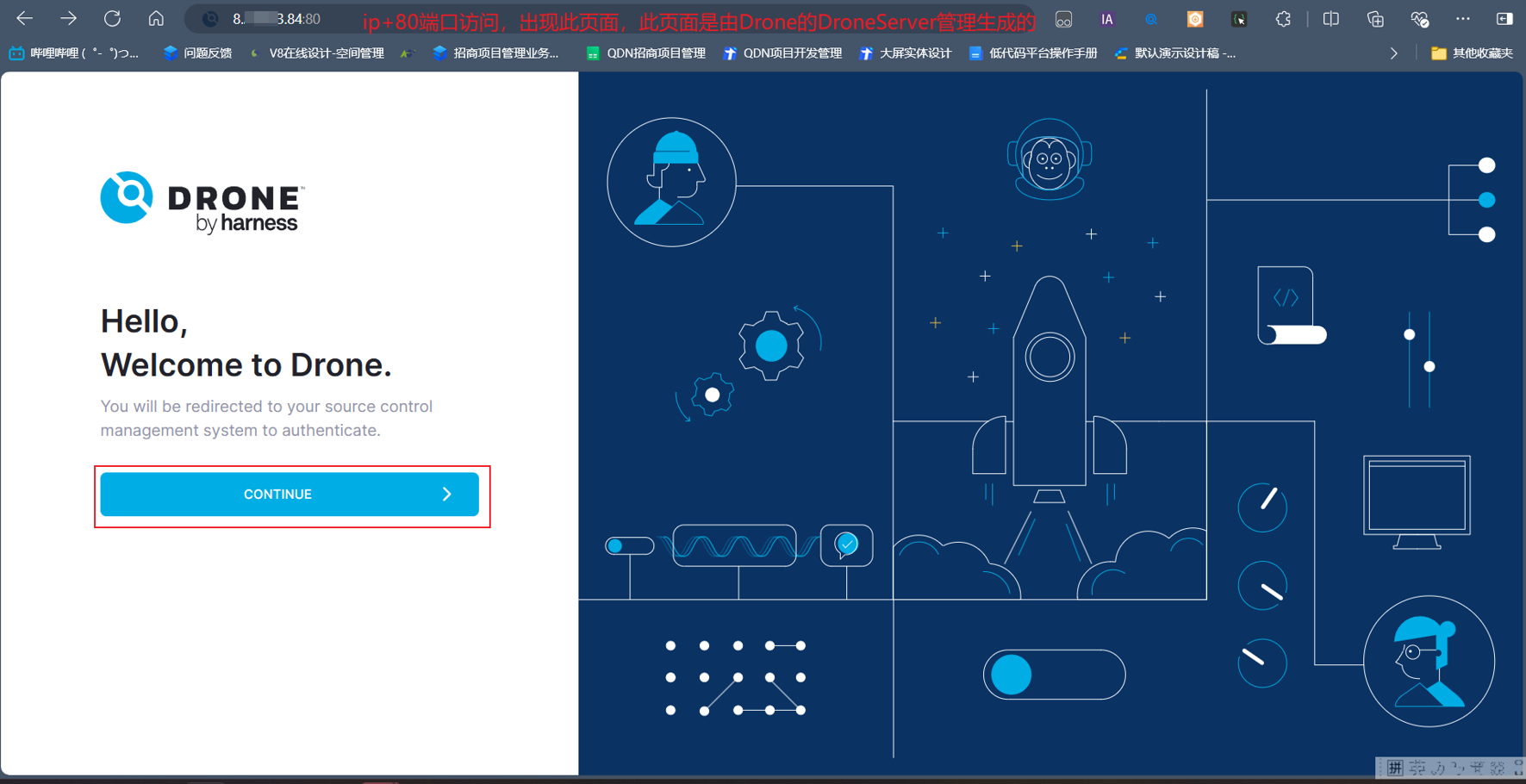
Task: Open the Extensions puzzle-piece menu
Action: point(1283,19)
